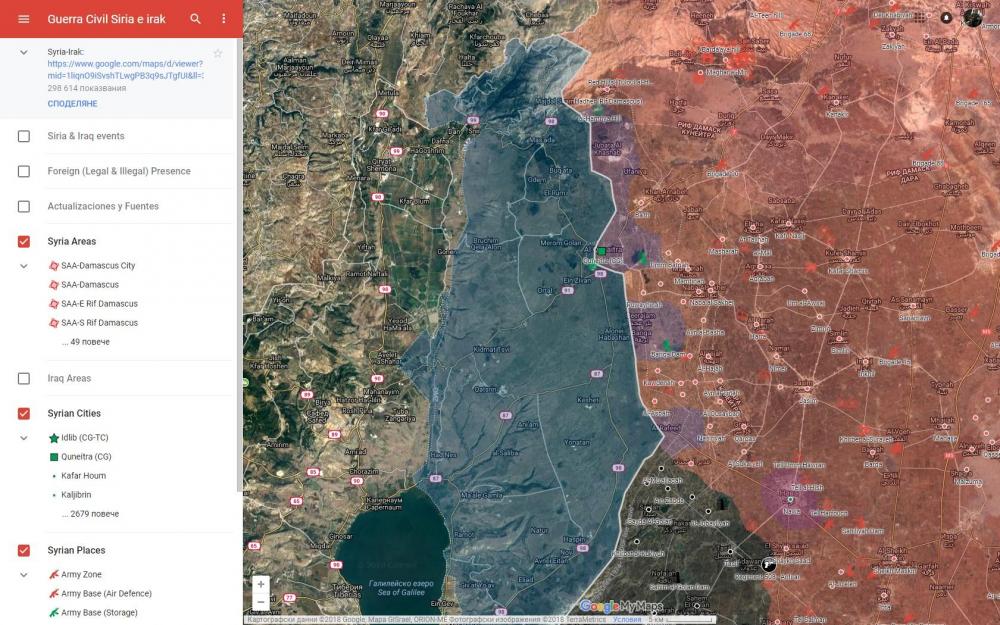This screenshot has height=625, width=1000.
Task: Click the search magnifier icon
Action: (196, 19)
